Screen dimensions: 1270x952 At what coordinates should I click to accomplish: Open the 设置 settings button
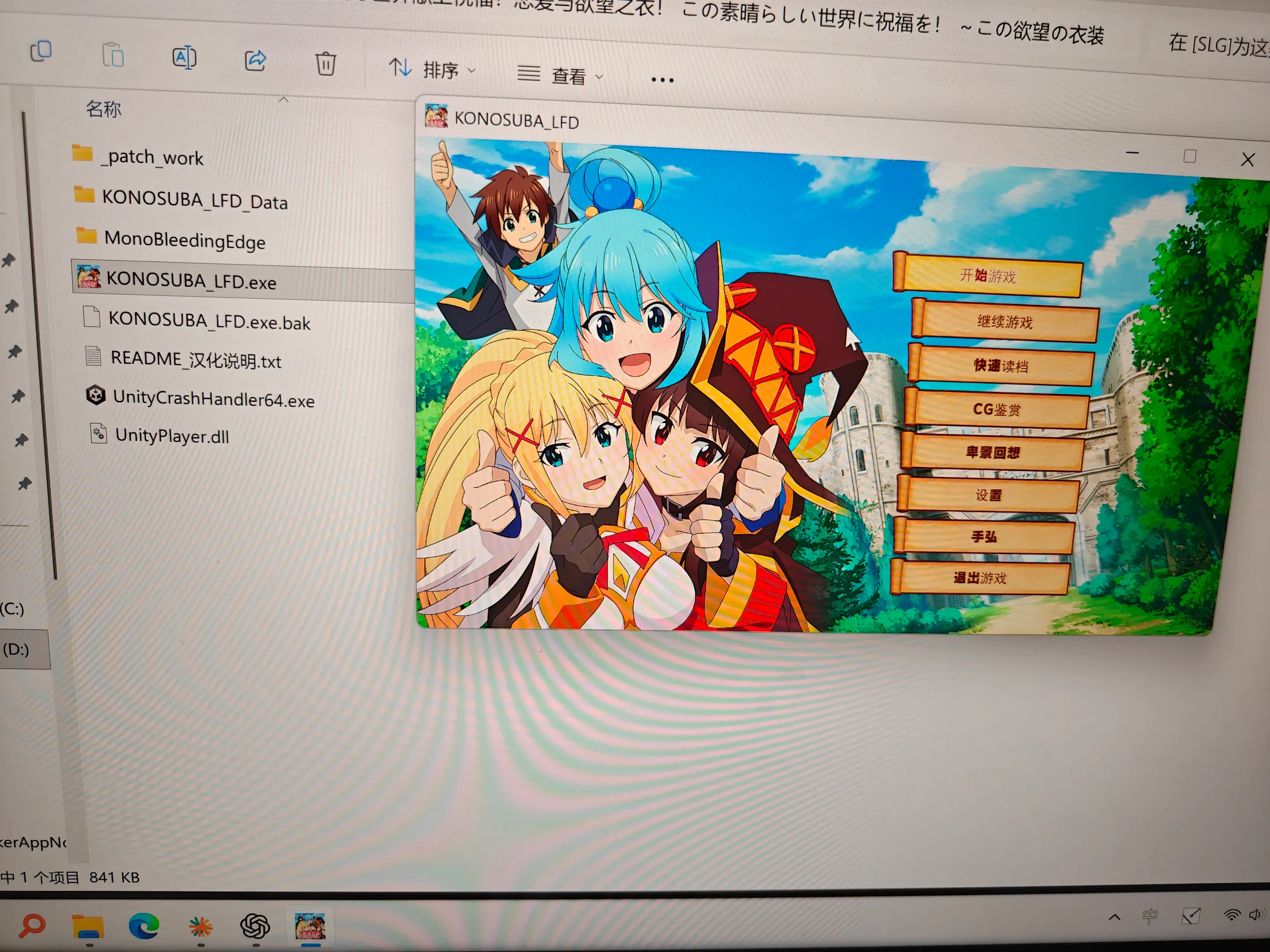point(988,495)
